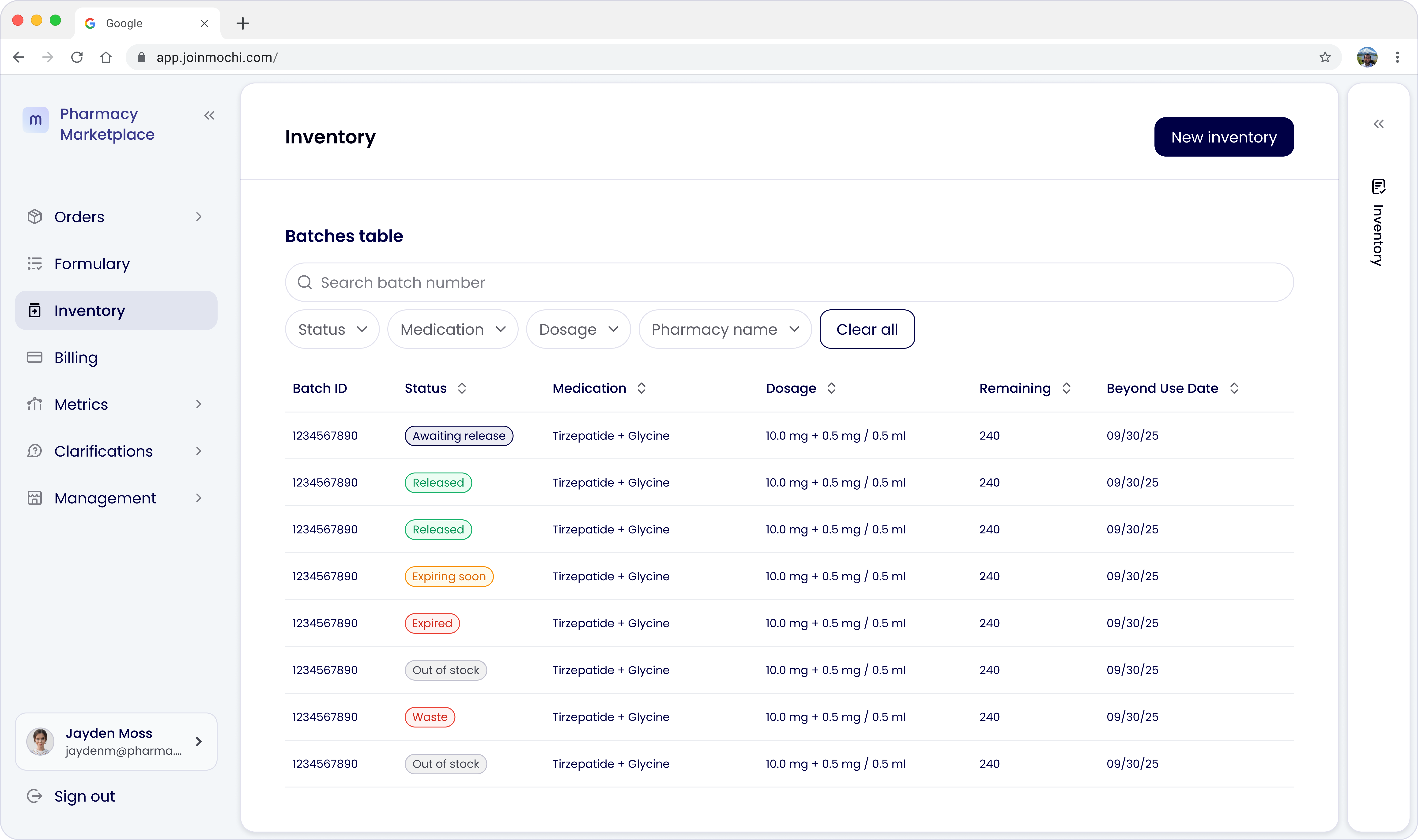Click Search batch number field
1418x840 pixels.
(789, 282)
